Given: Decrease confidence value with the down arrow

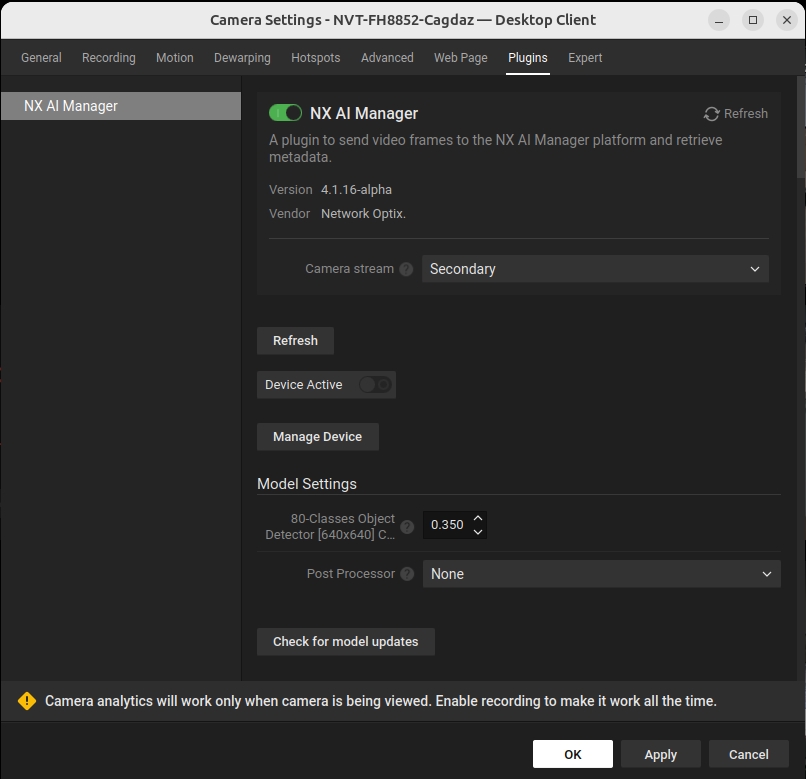Looking at the screenshot, I should click(478, 532).
